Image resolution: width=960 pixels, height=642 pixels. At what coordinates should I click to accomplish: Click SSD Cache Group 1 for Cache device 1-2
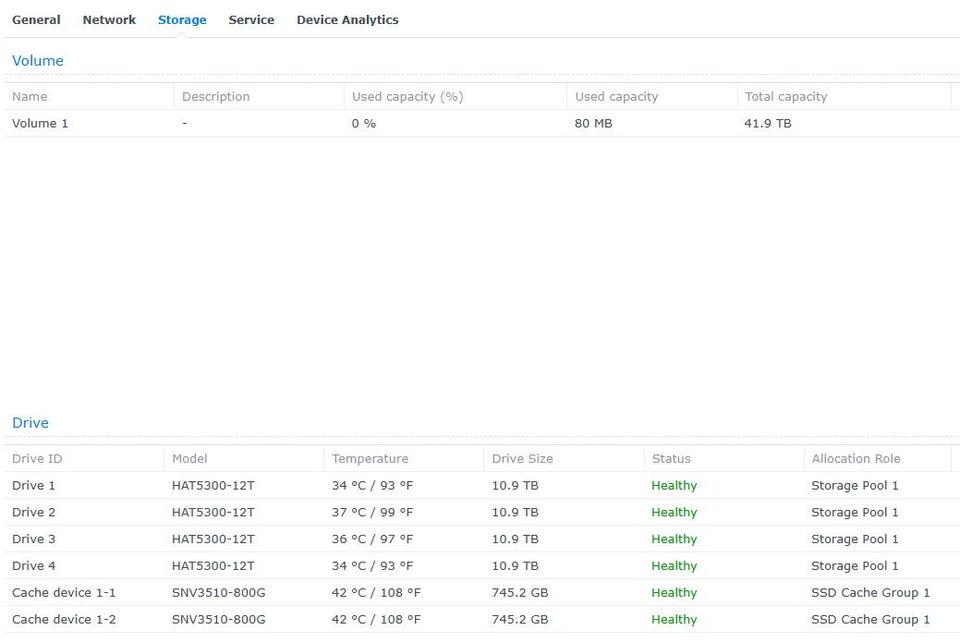tap(870, 620)
